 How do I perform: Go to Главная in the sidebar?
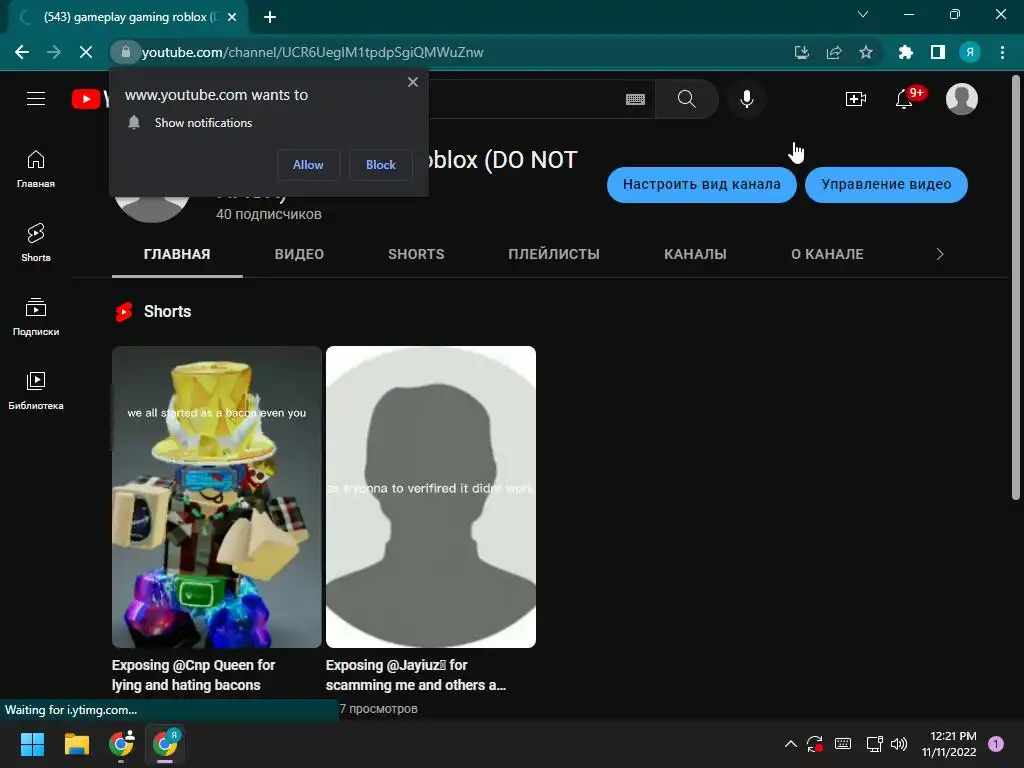(x=36, y=169)
